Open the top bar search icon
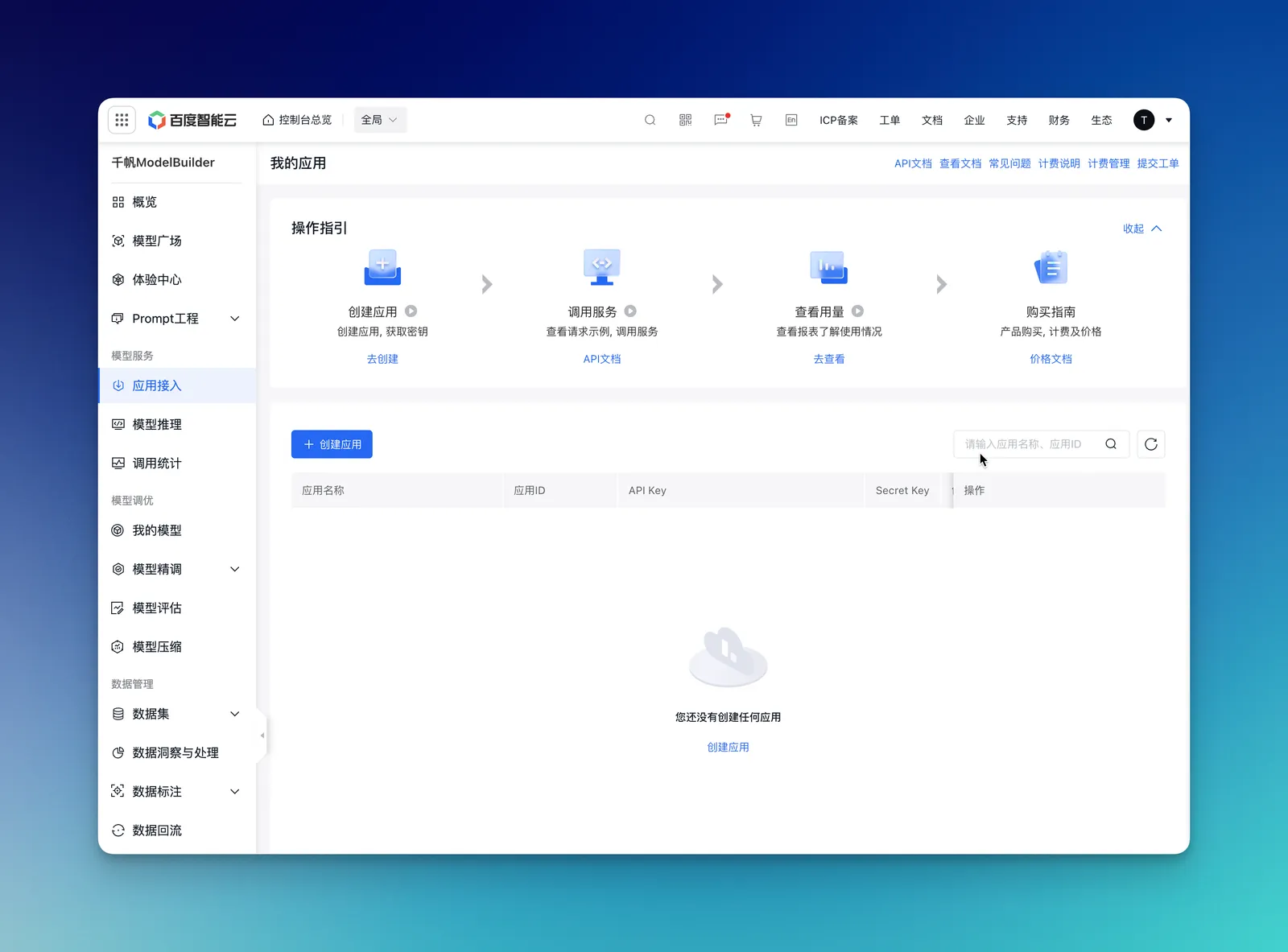Screen dimensions: 1288x952 [650, 120]
